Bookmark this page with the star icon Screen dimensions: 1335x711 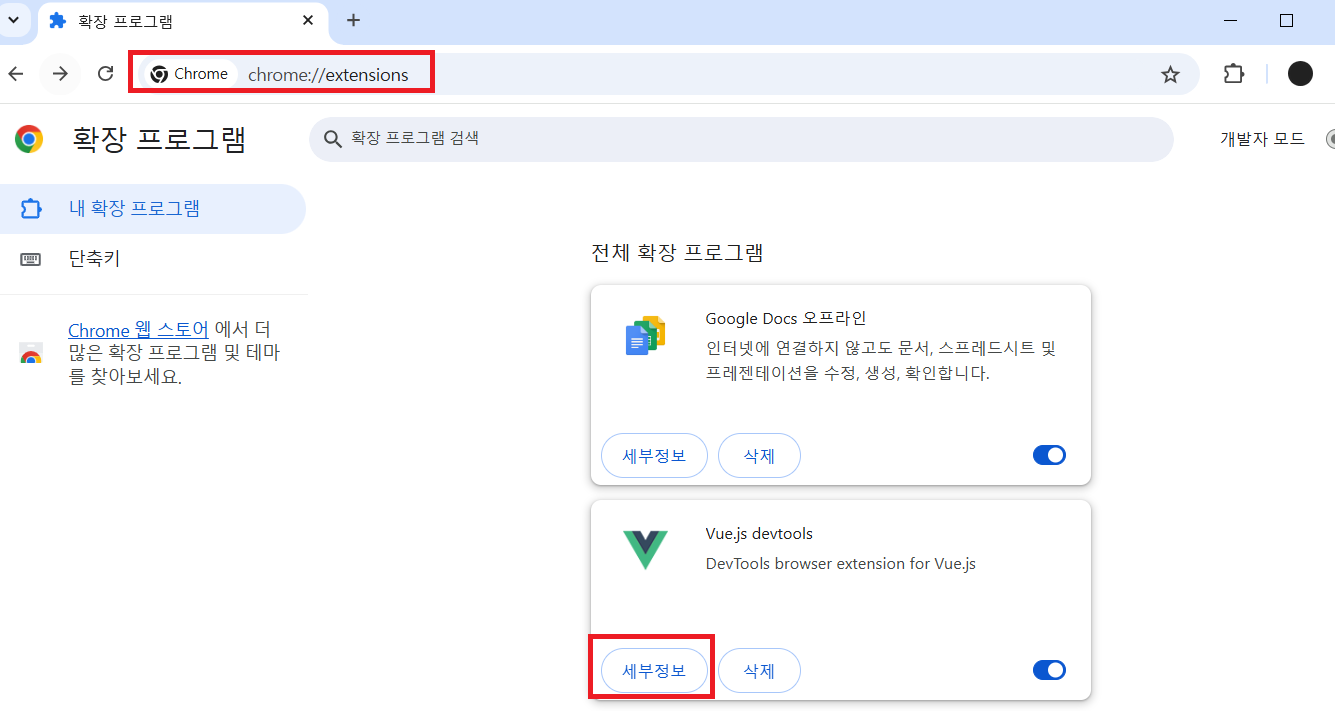(1170, 74)
